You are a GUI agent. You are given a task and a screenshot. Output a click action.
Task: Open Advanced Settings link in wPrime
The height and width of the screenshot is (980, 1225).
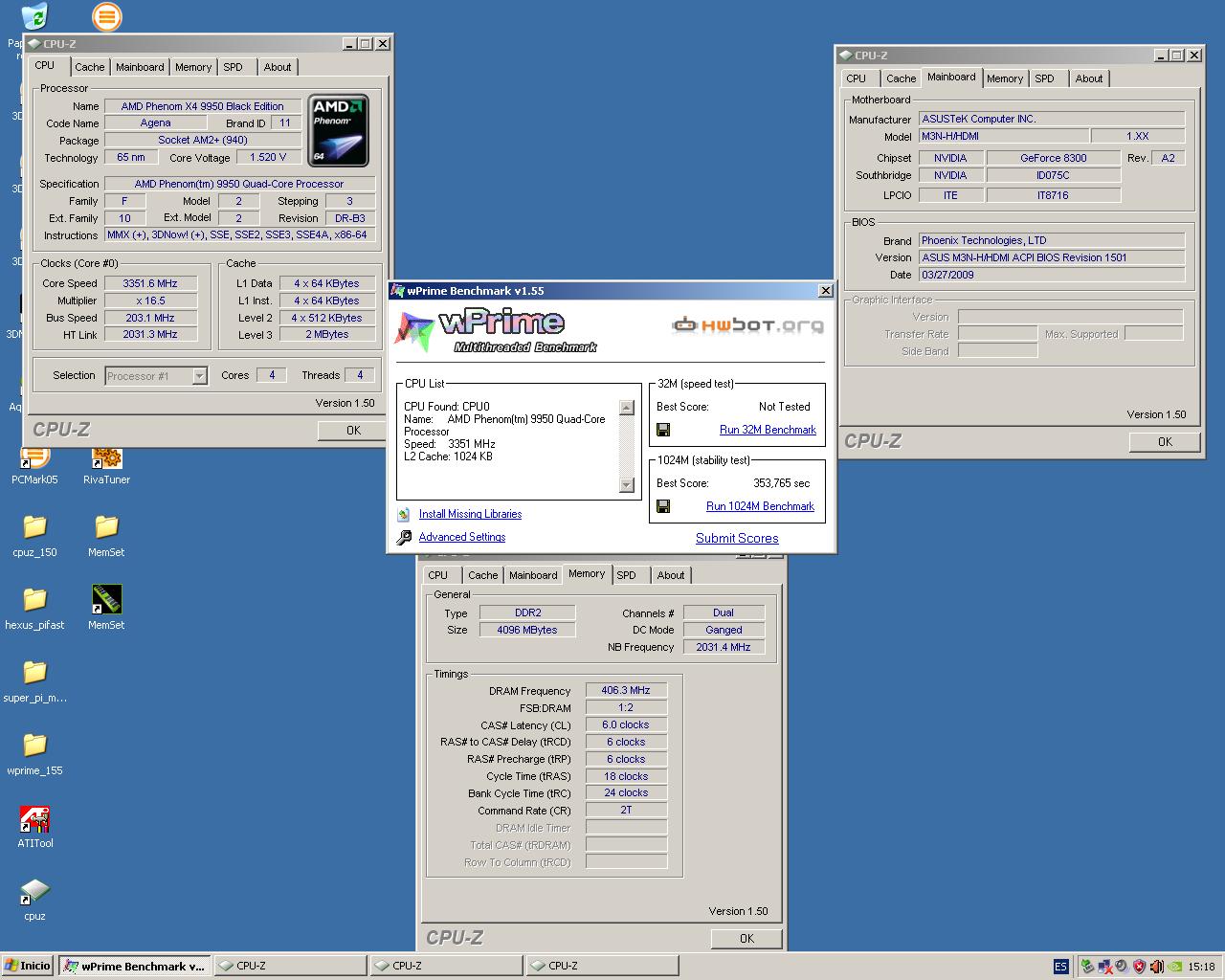(462, 537)
